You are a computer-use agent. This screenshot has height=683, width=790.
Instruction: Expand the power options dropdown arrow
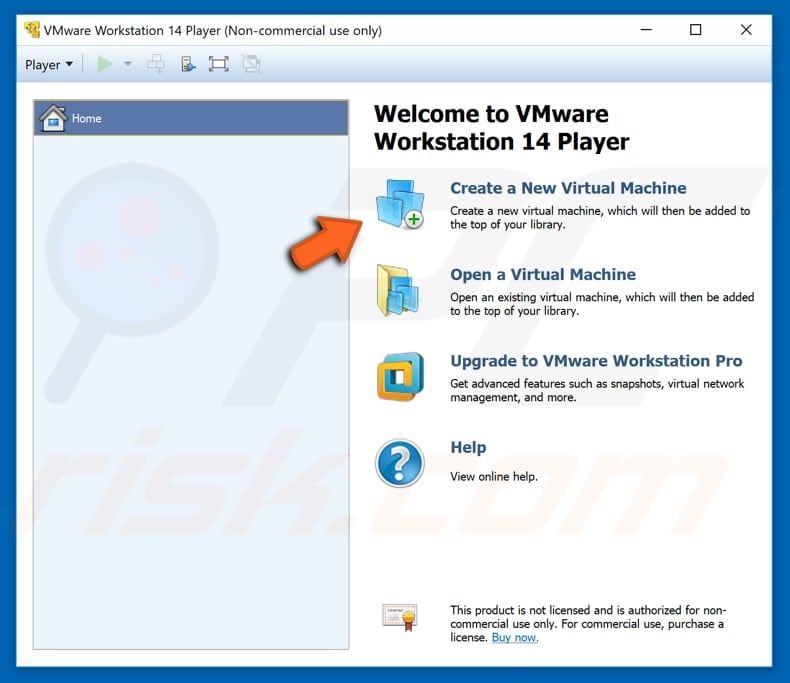[x=127, y=64]
